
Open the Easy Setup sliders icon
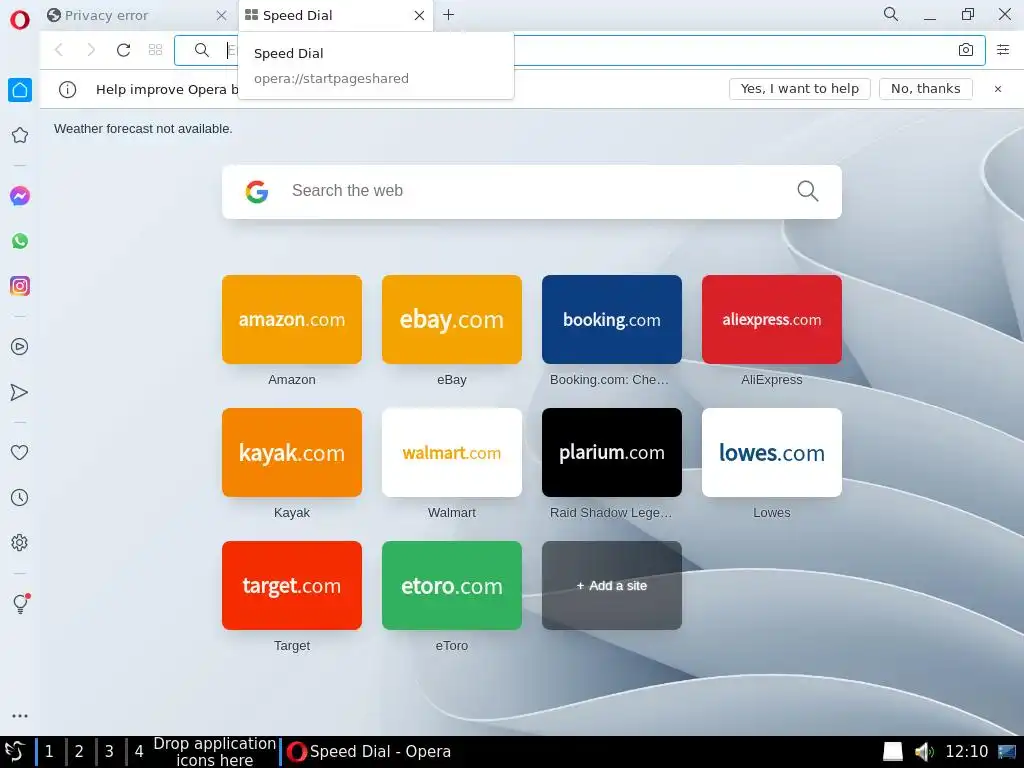tap(1003, 50)
